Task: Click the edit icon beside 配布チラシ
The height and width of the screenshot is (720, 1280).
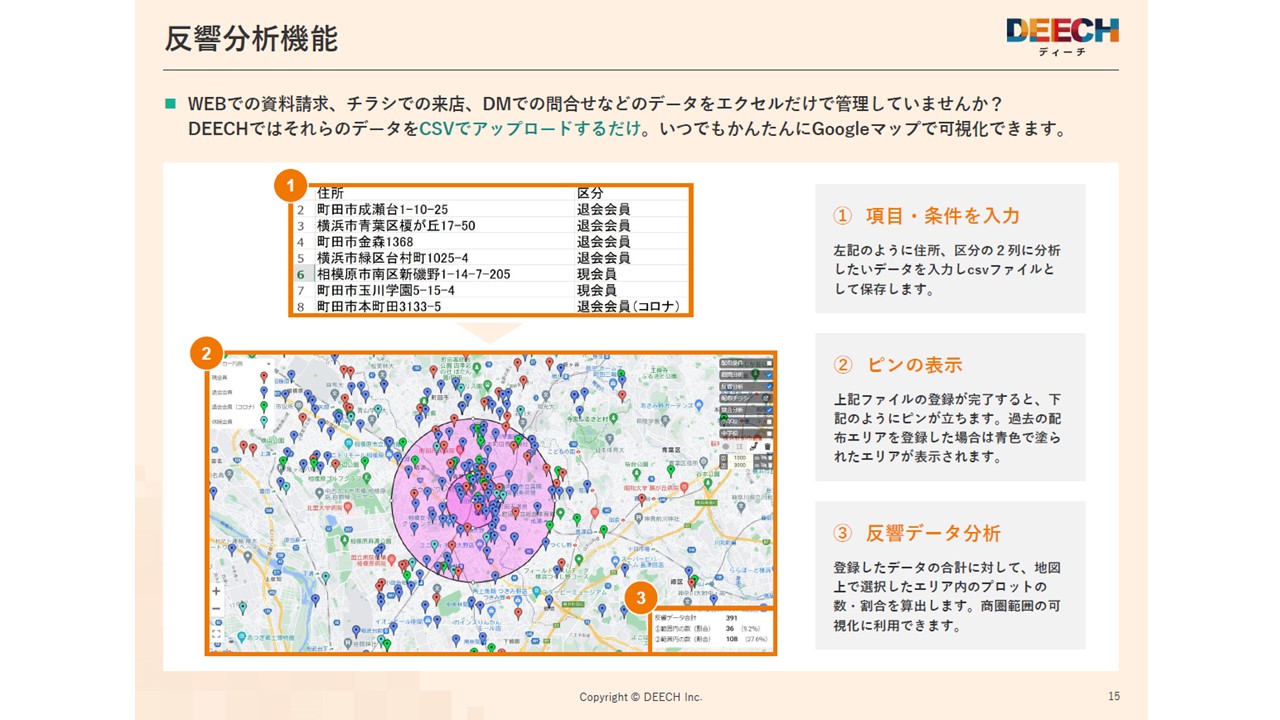Action: click(x=766, y=398)
